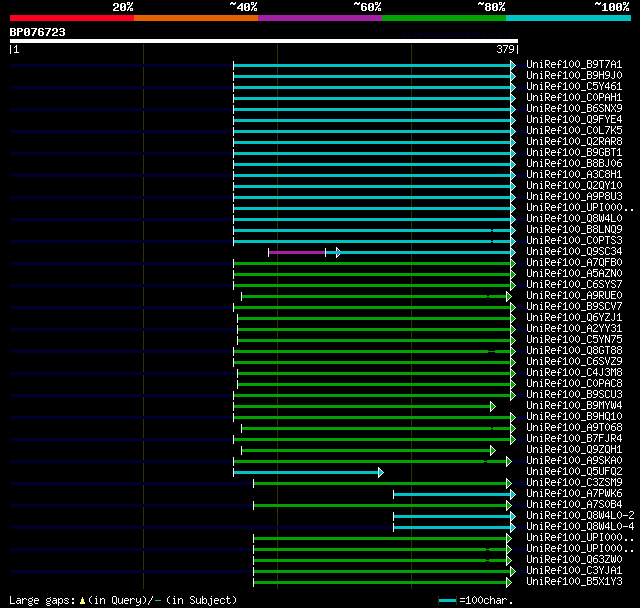Screen dimensions: 640x608
Task: Select UniRef100_B9SCU3 label
Action: pos(574,395)
